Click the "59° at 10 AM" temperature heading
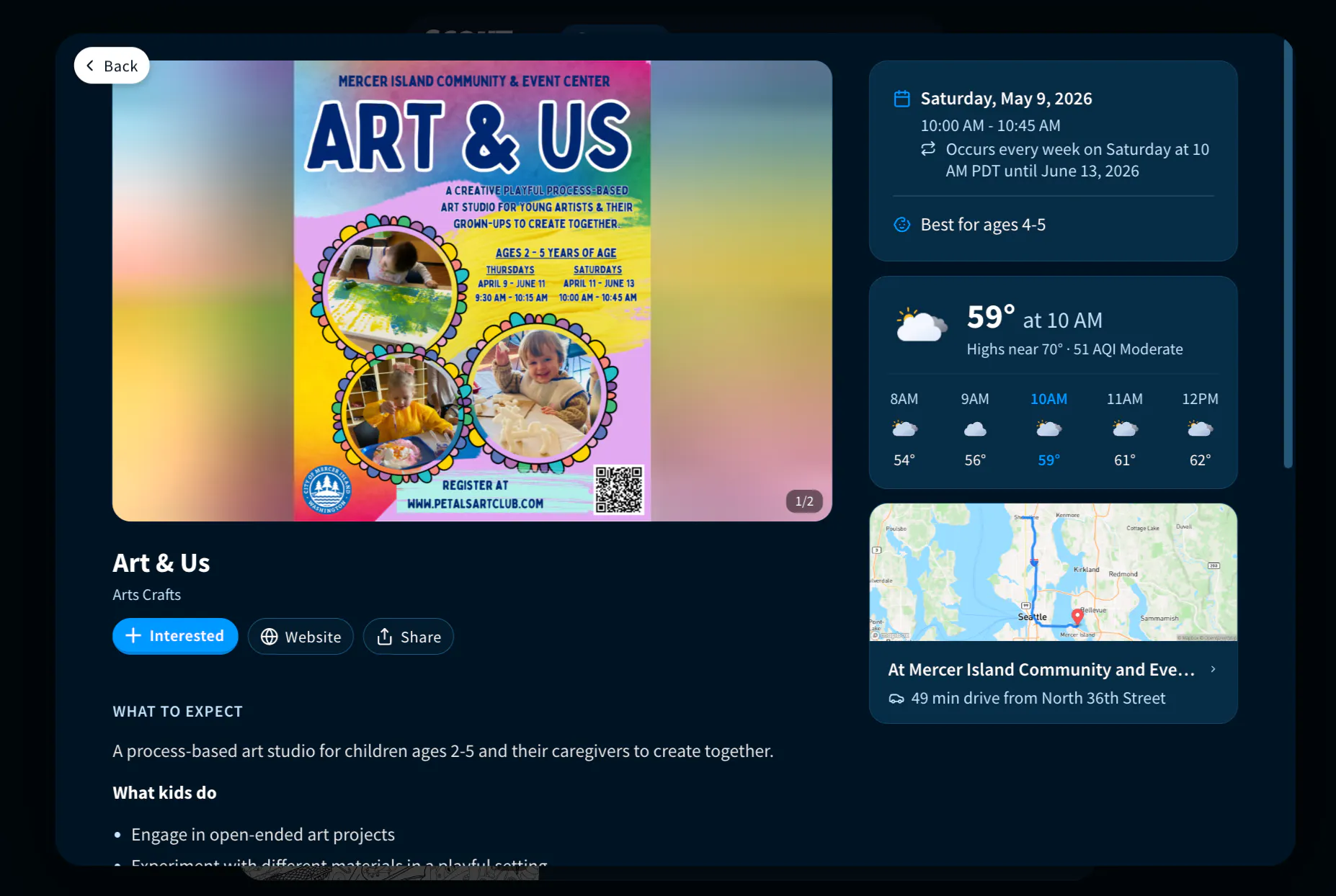The width and height of the screenshot is (1336, 896). [1035, 318]
